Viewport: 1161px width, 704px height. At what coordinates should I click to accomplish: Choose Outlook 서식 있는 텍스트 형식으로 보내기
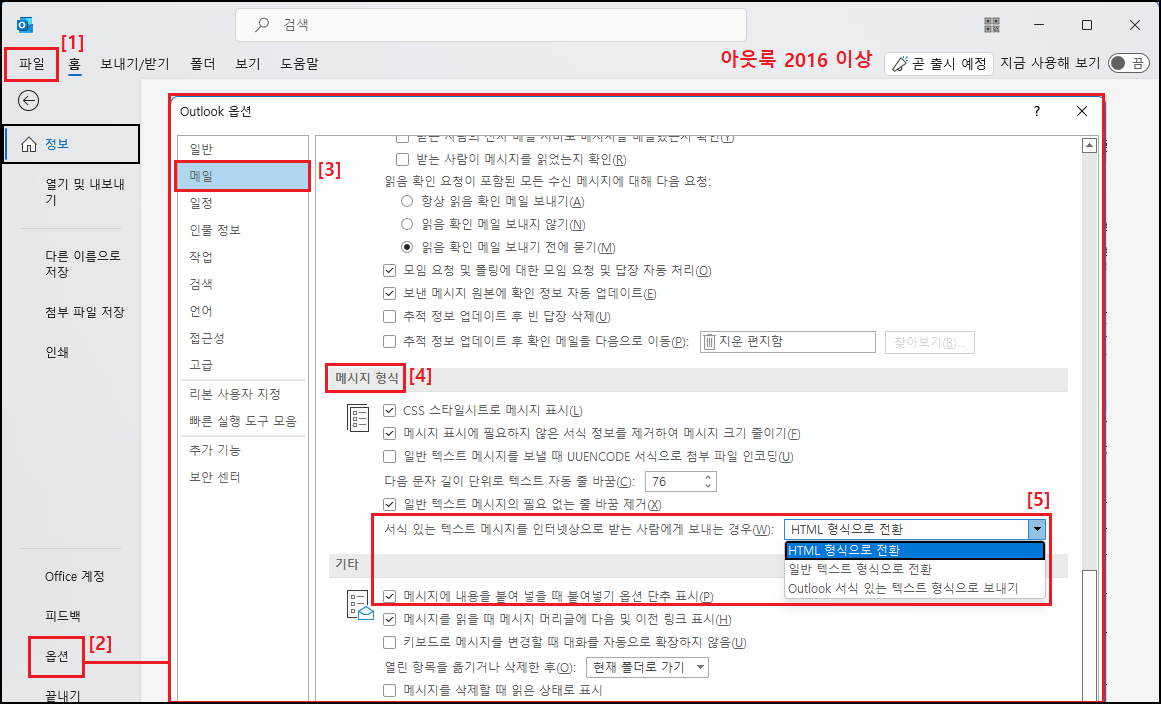pos(915,589)
